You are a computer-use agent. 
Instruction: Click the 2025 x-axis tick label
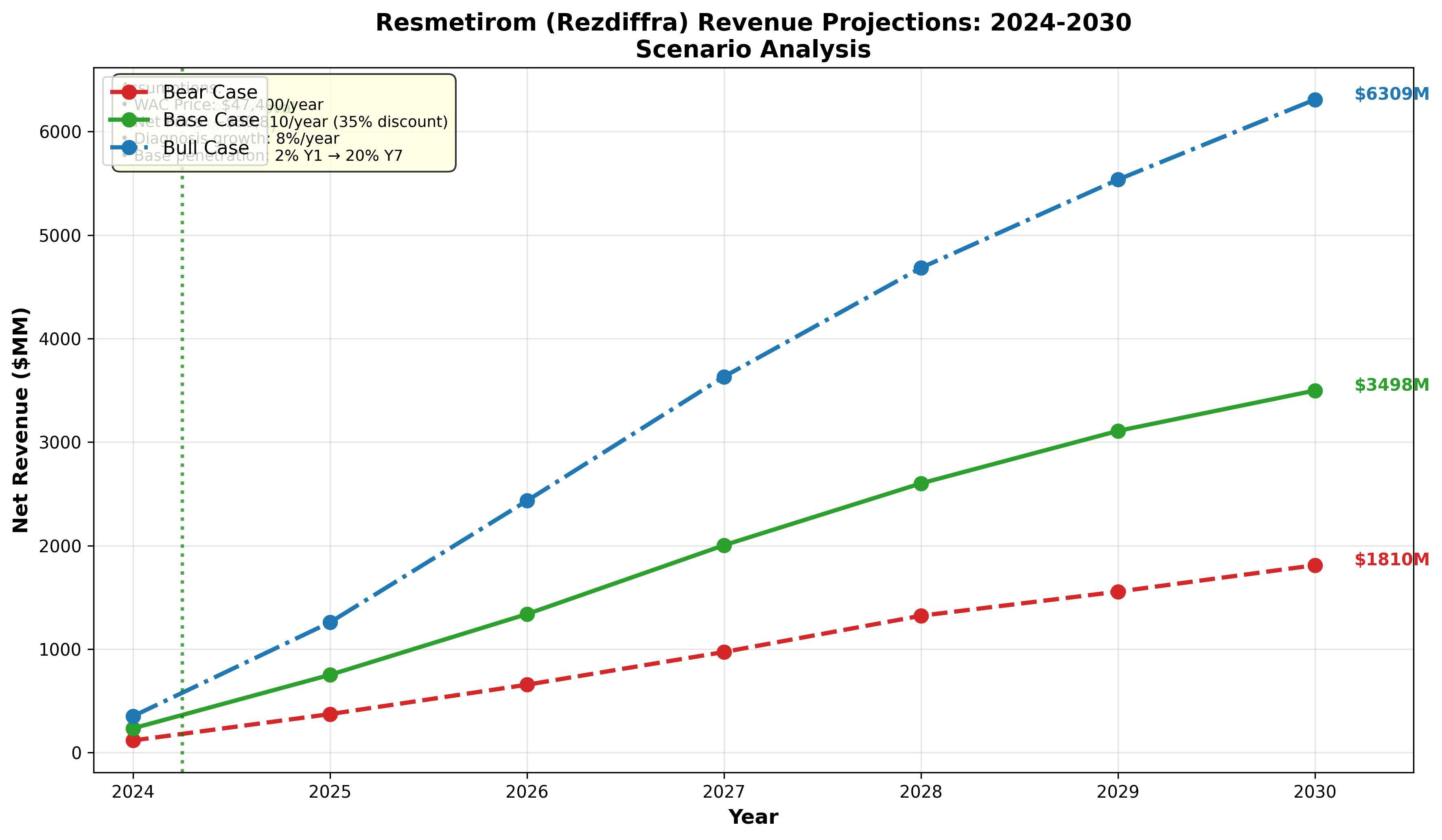pyautogui.click(x=330, y=792)
